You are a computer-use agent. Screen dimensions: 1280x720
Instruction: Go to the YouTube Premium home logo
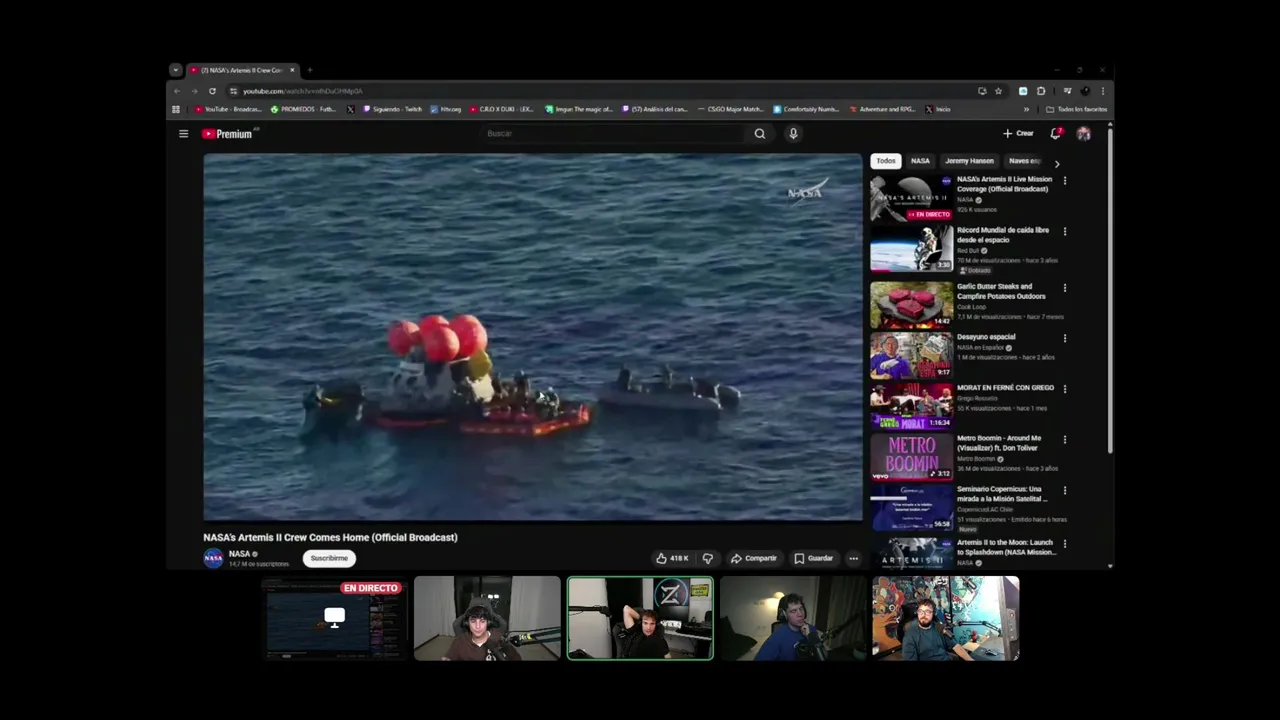(229, 134)
